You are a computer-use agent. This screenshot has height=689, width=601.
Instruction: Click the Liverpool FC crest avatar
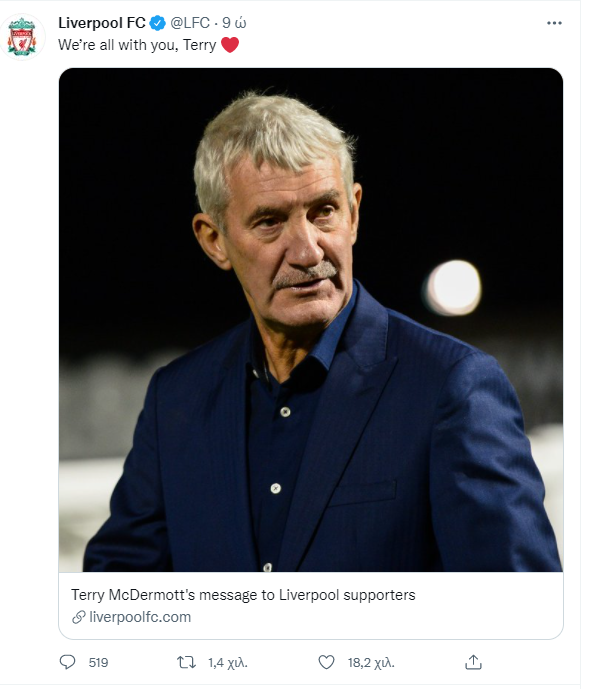coord(22,35)
